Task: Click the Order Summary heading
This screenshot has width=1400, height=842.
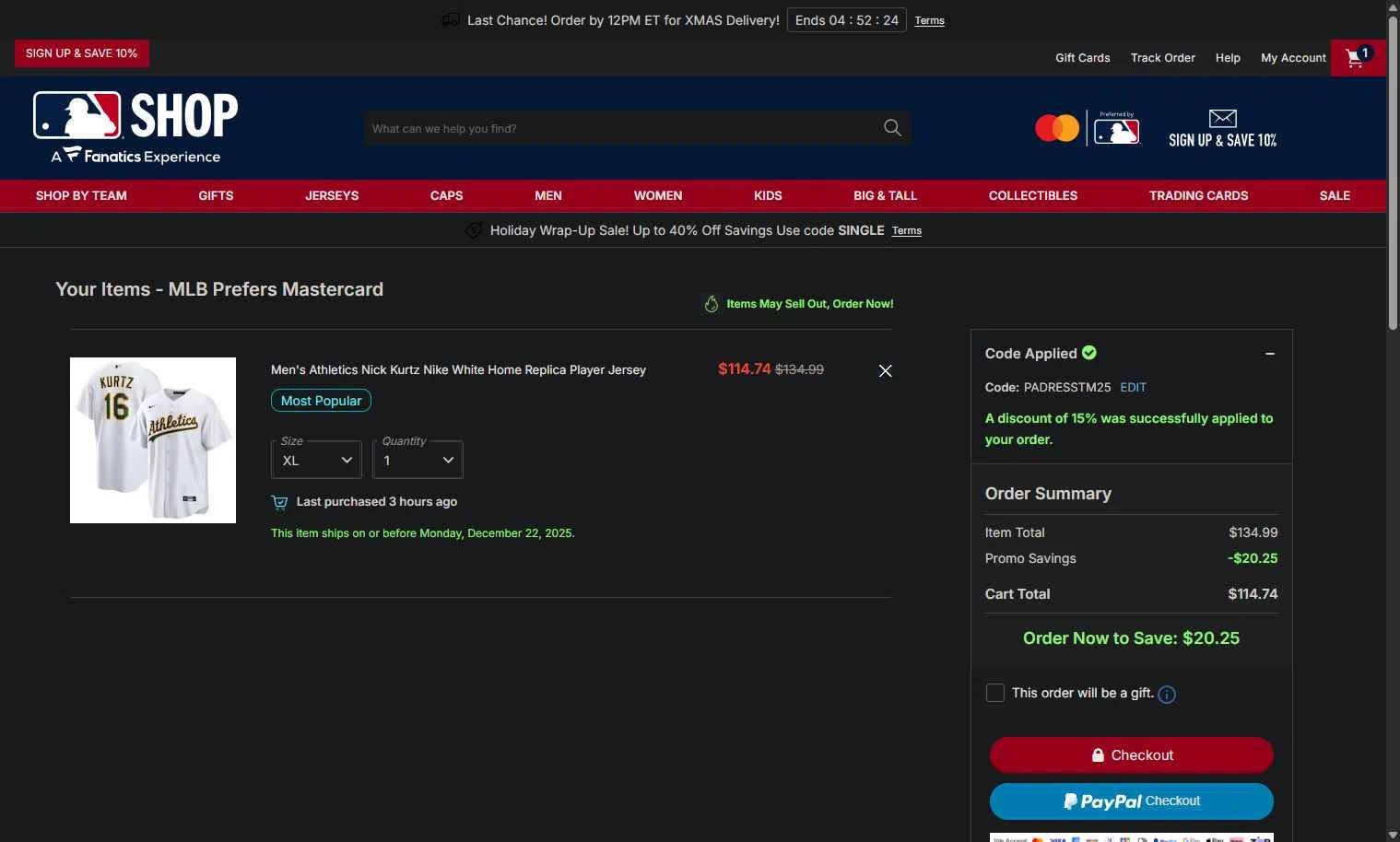Action: coord(1048,493)
